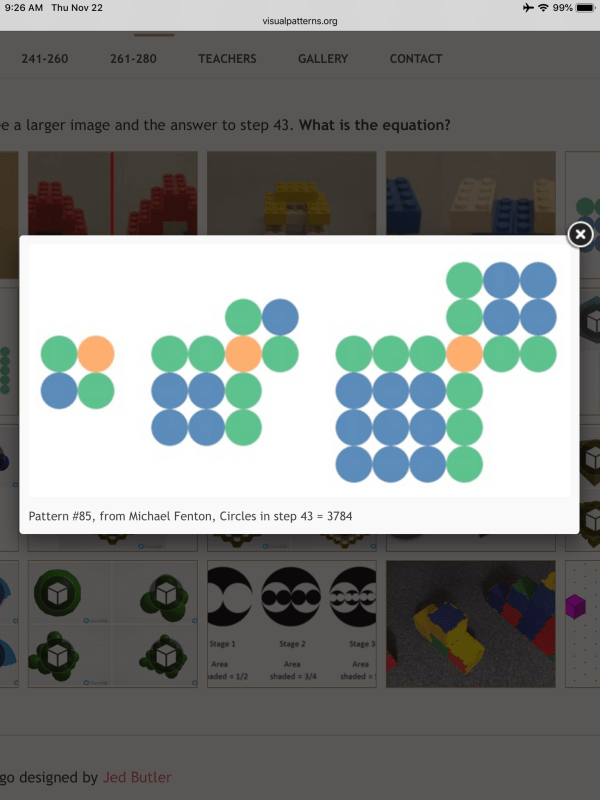Open the blue and white Lego thumbnail
Viewport: 600px width, 800px height.
(x=470, y=193)
